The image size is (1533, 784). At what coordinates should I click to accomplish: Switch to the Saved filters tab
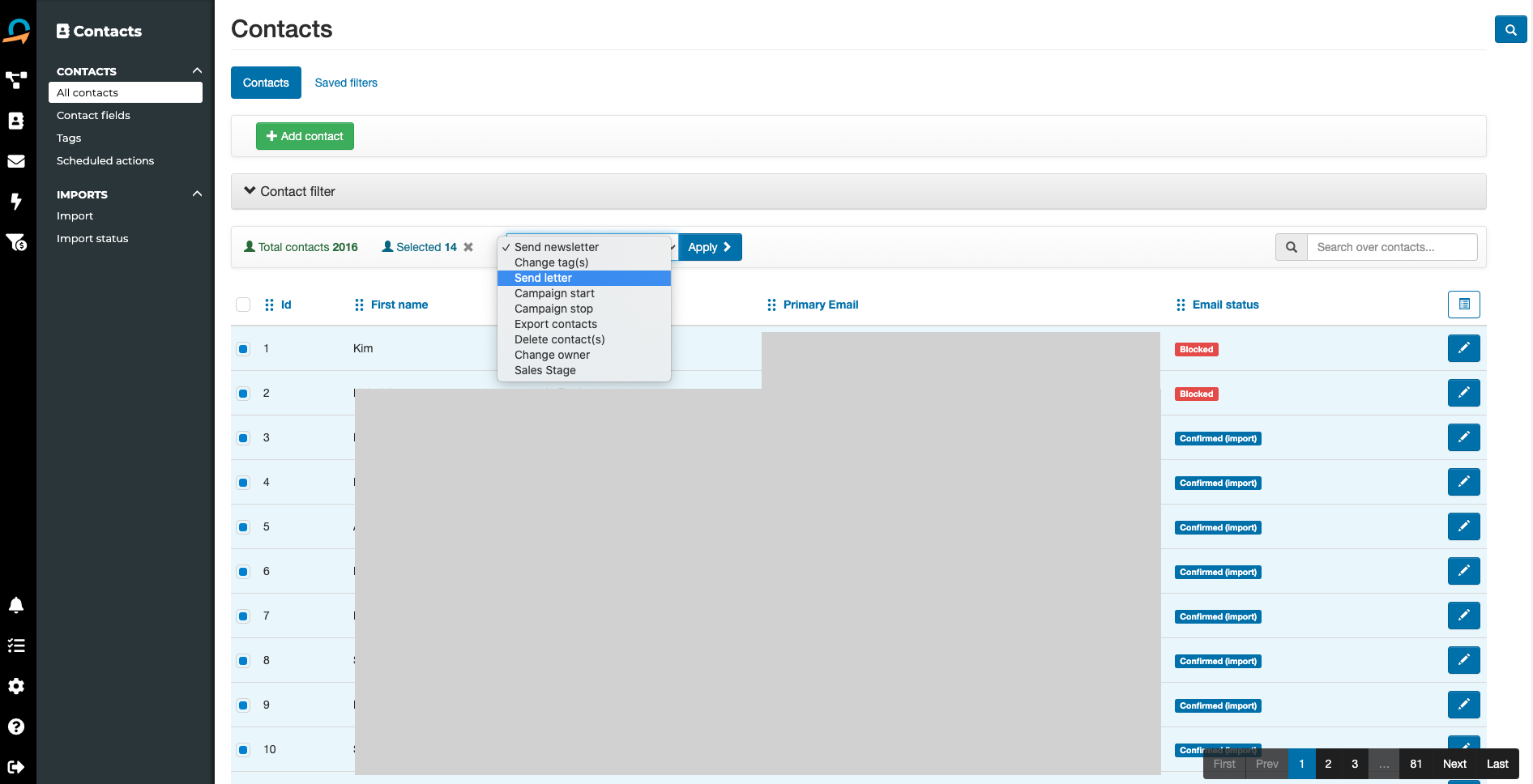(x=346, y=83)
